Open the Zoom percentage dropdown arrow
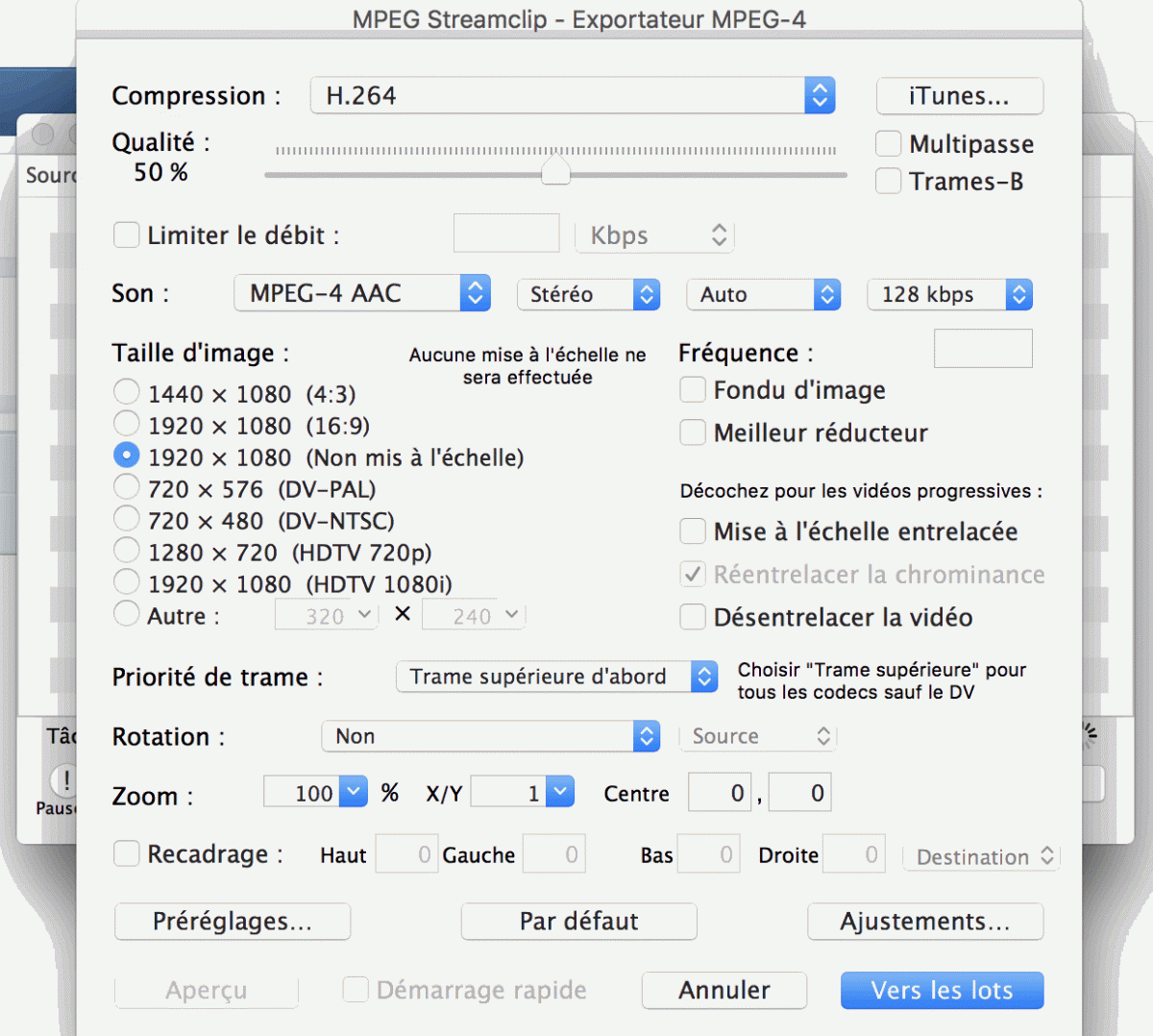This screenshot has height=1036, width=1153. coord(355,792)
